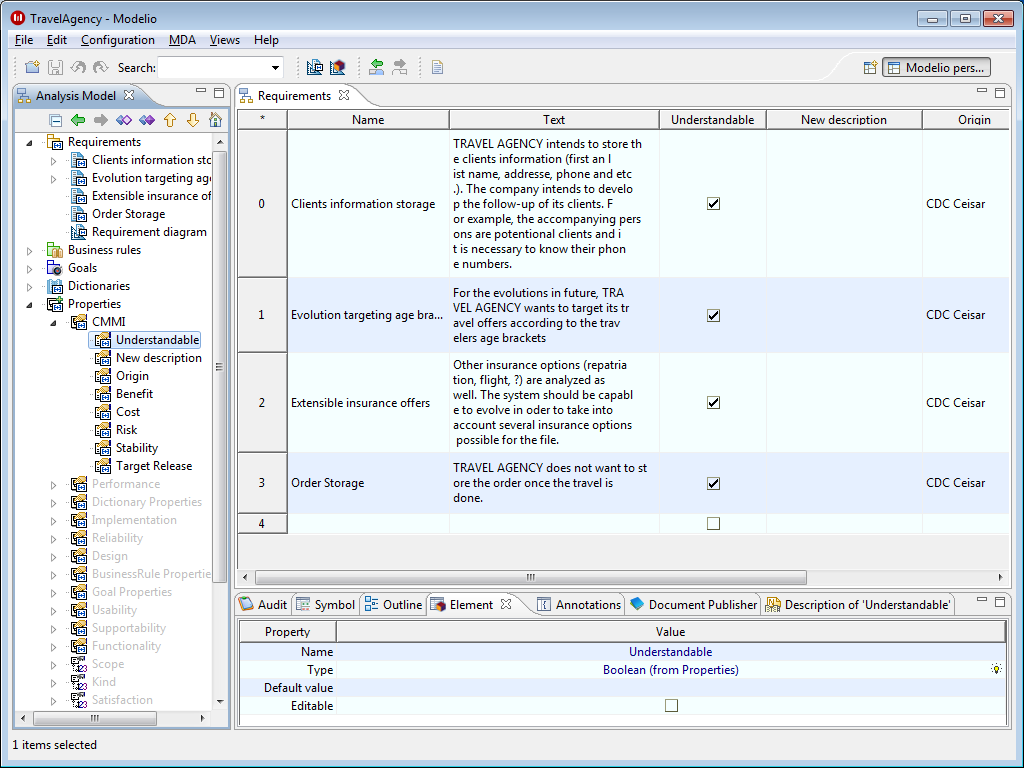
Task: Open the MDA menu
Action: [182, 40]
